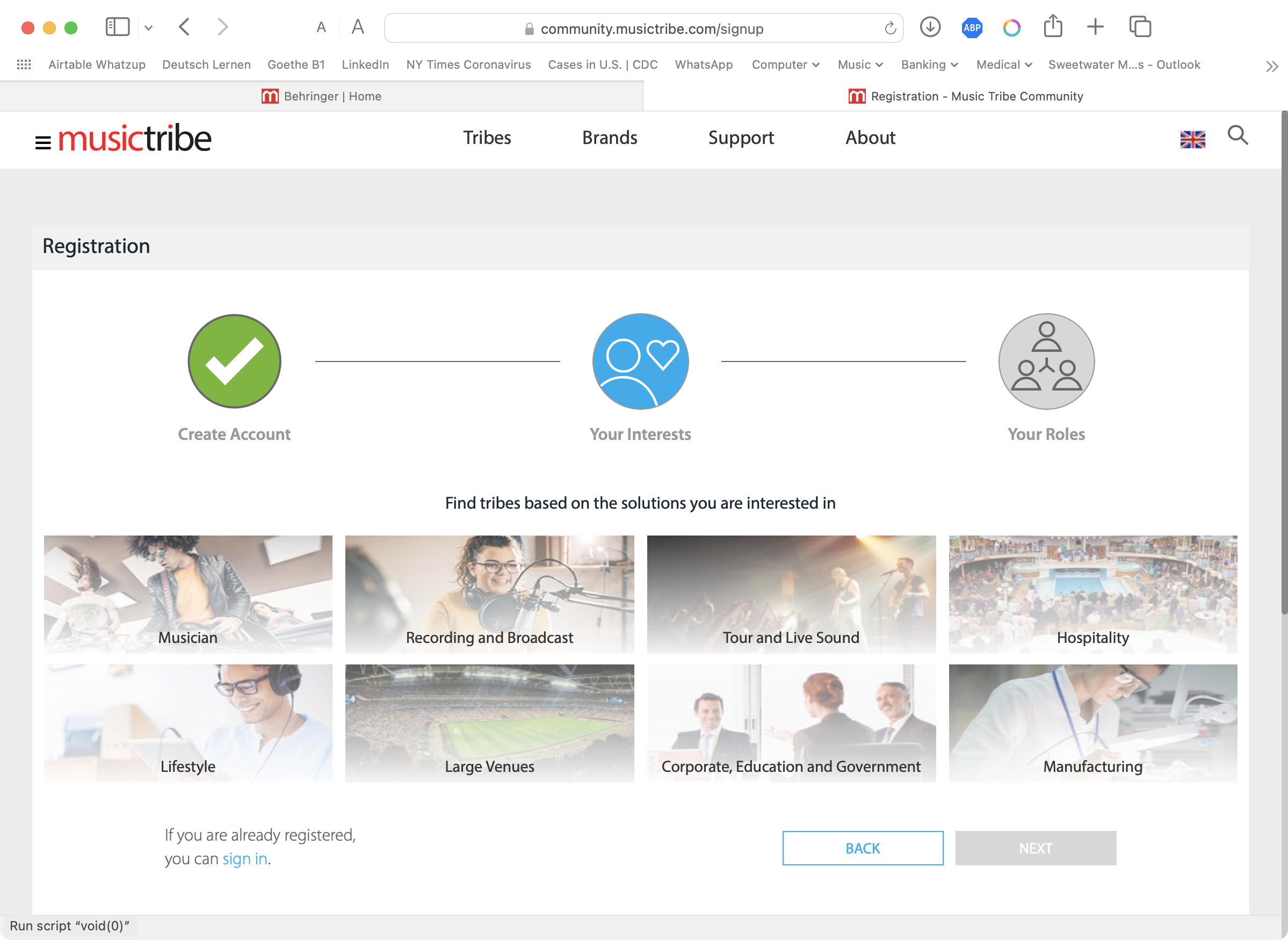The image size is (1288, 940).
Task: Select the Musician interest tile
Action: (189, 594)
